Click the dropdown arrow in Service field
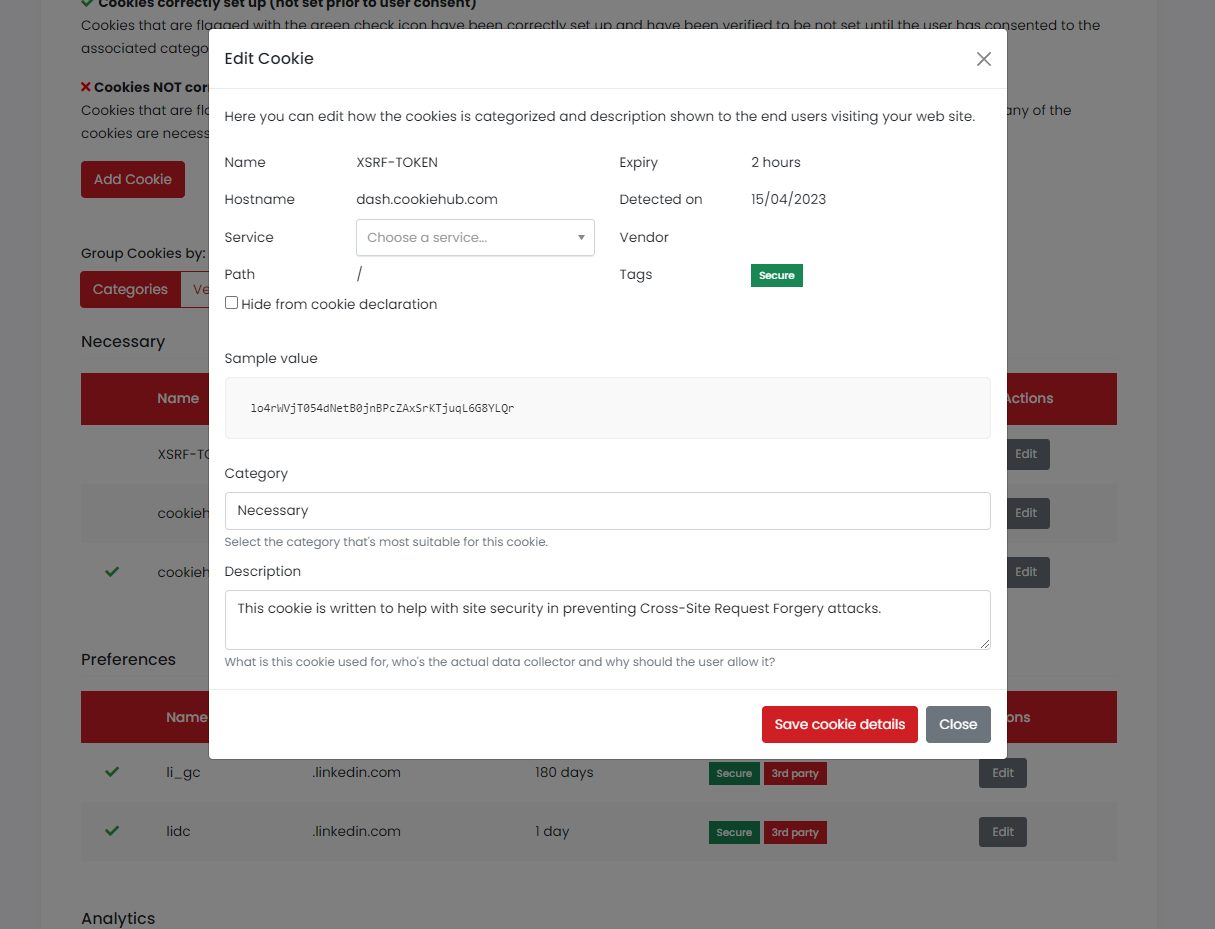 point(581,238)
